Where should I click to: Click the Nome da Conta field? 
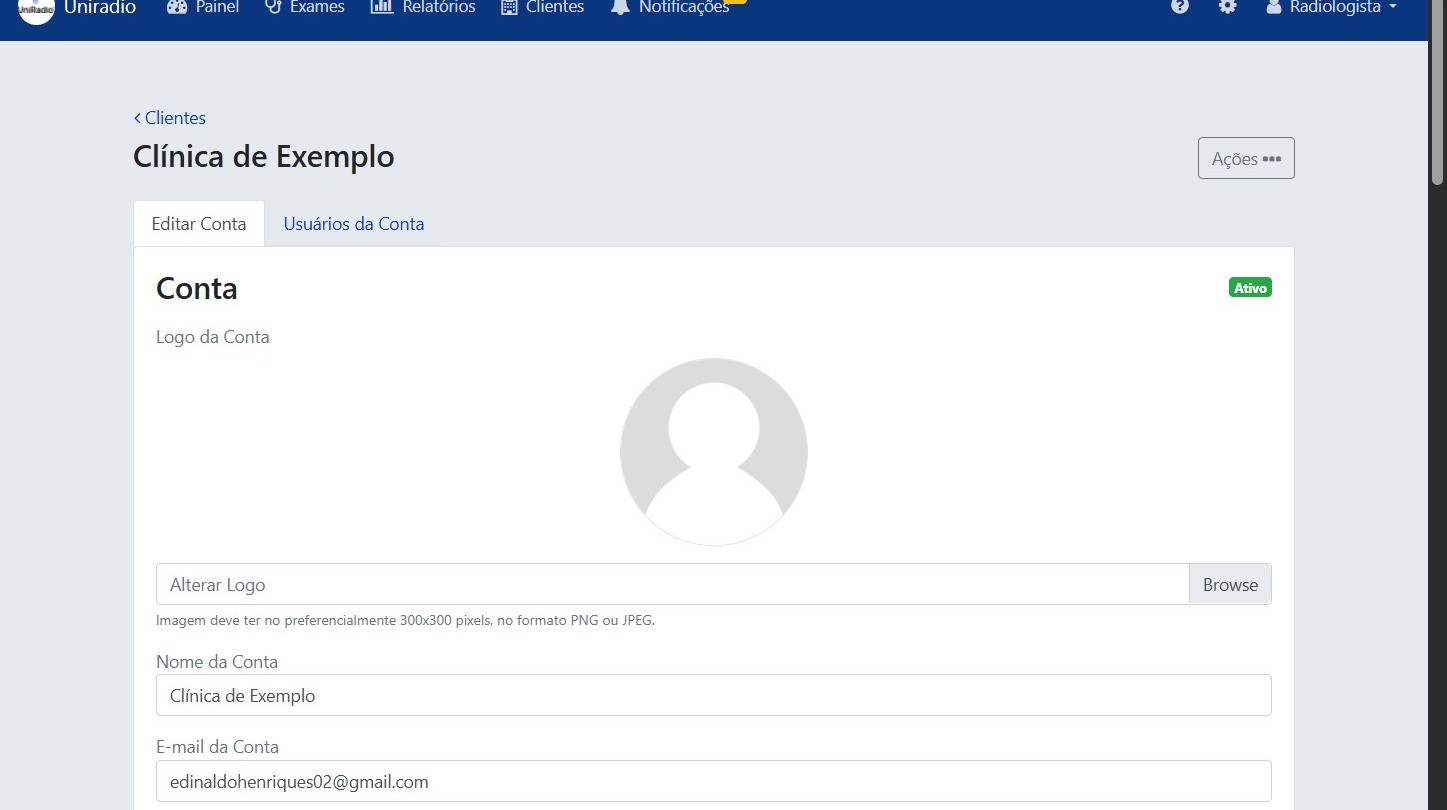point(713,696)
